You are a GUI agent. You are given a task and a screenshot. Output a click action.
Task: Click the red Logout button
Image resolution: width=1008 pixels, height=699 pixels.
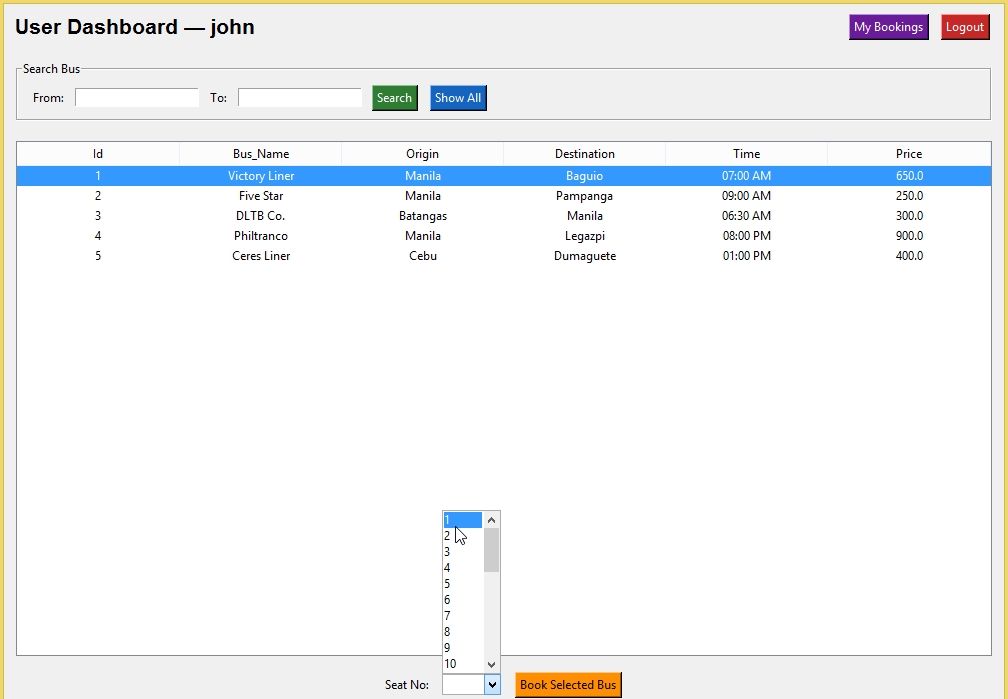coord(964,27)
